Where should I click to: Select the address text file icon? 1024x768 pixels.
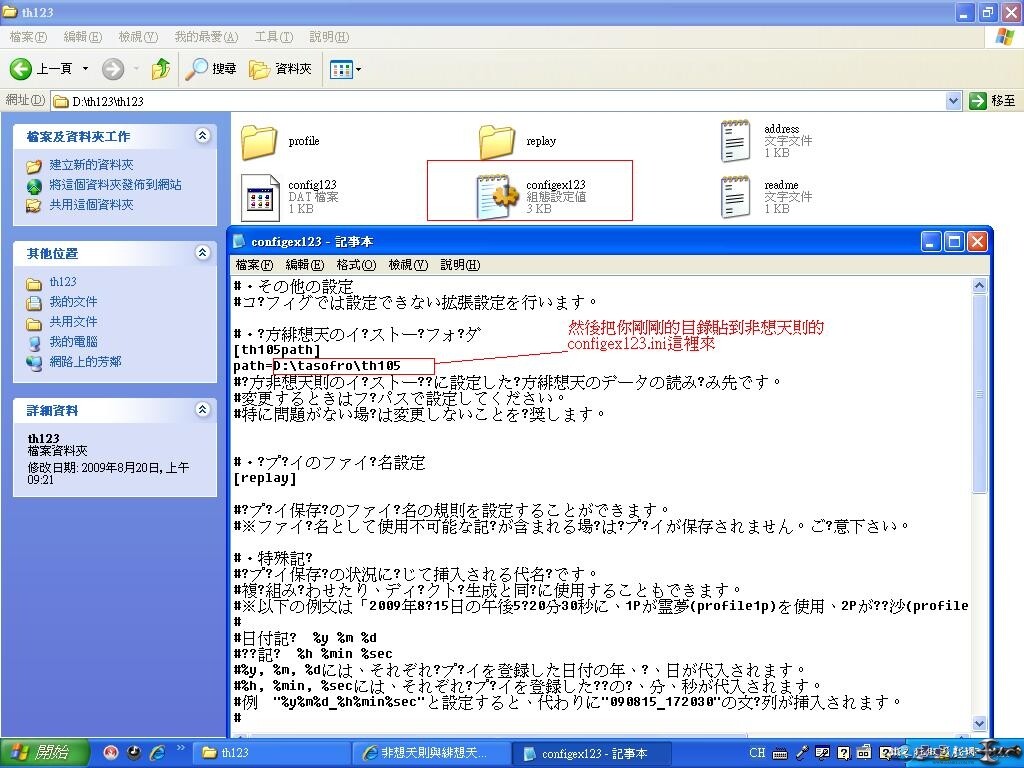click(x=736, y=141)
